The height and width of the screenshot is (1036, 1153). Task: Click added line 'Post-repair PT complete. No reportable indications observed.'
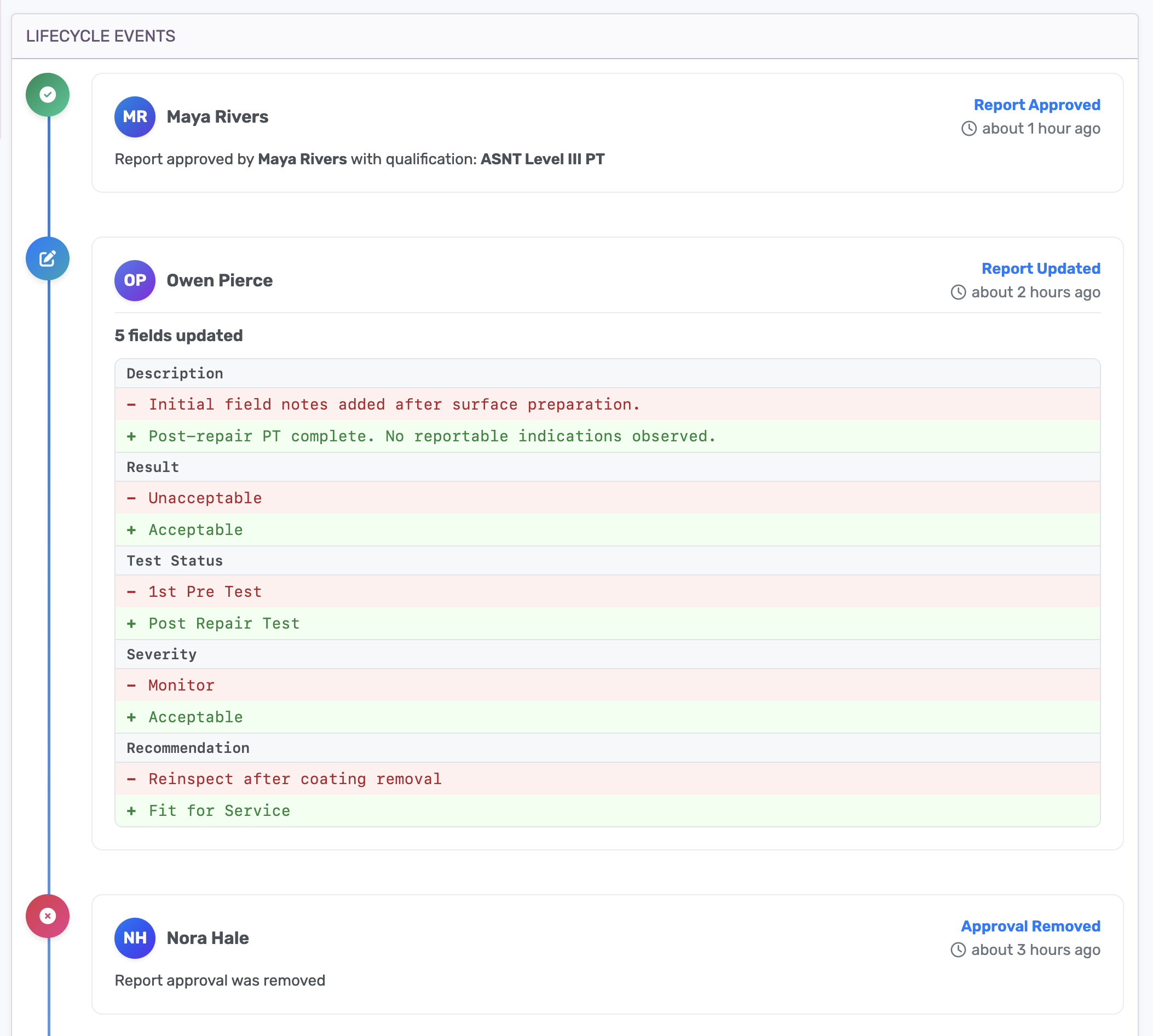click(x=607, y=436)
